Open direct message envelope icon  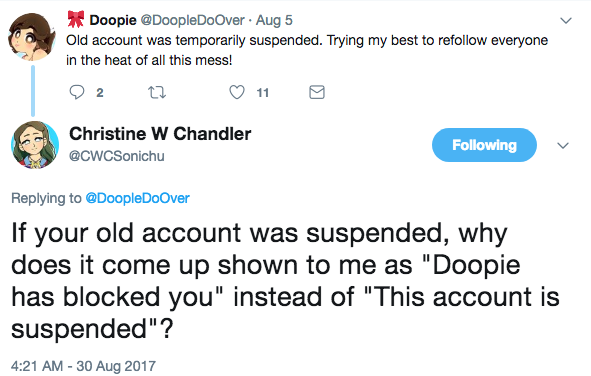317,92
